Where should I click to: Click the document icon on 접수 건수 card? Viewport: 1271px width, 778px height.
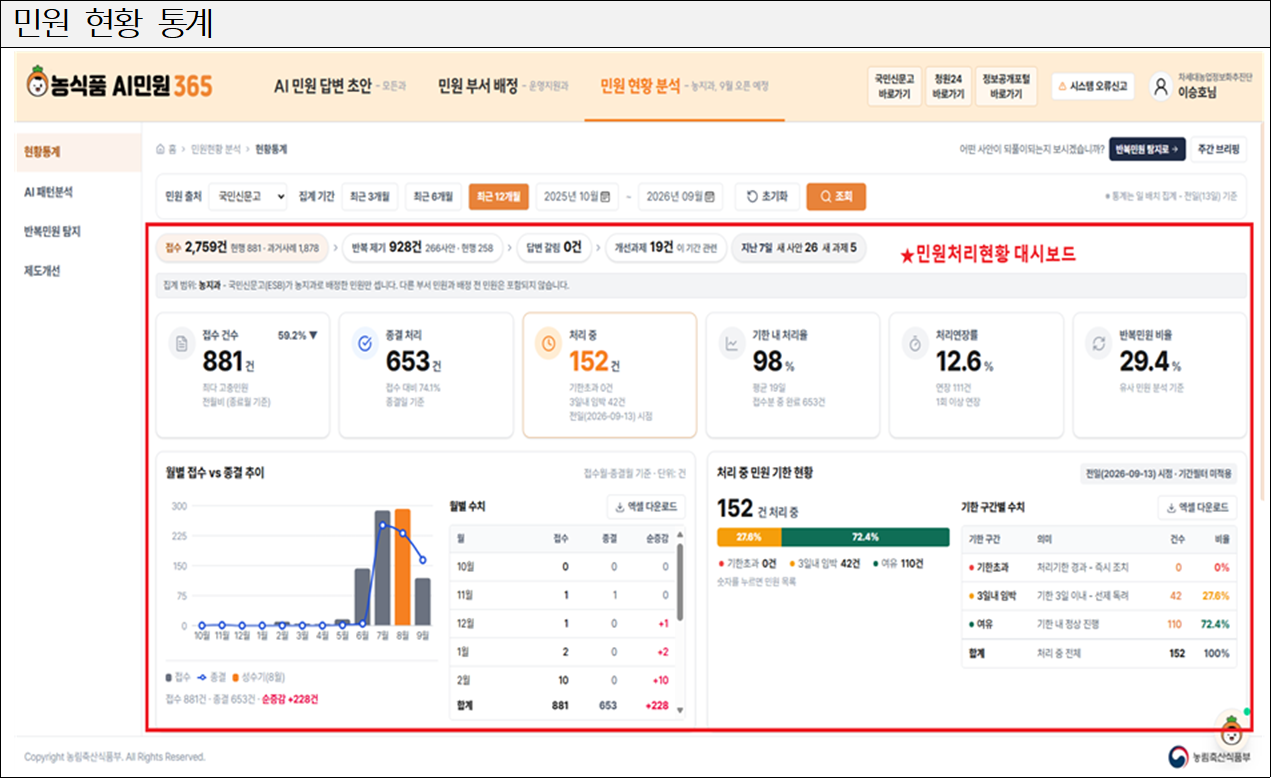pyautogui.click(x=182, y=344)
